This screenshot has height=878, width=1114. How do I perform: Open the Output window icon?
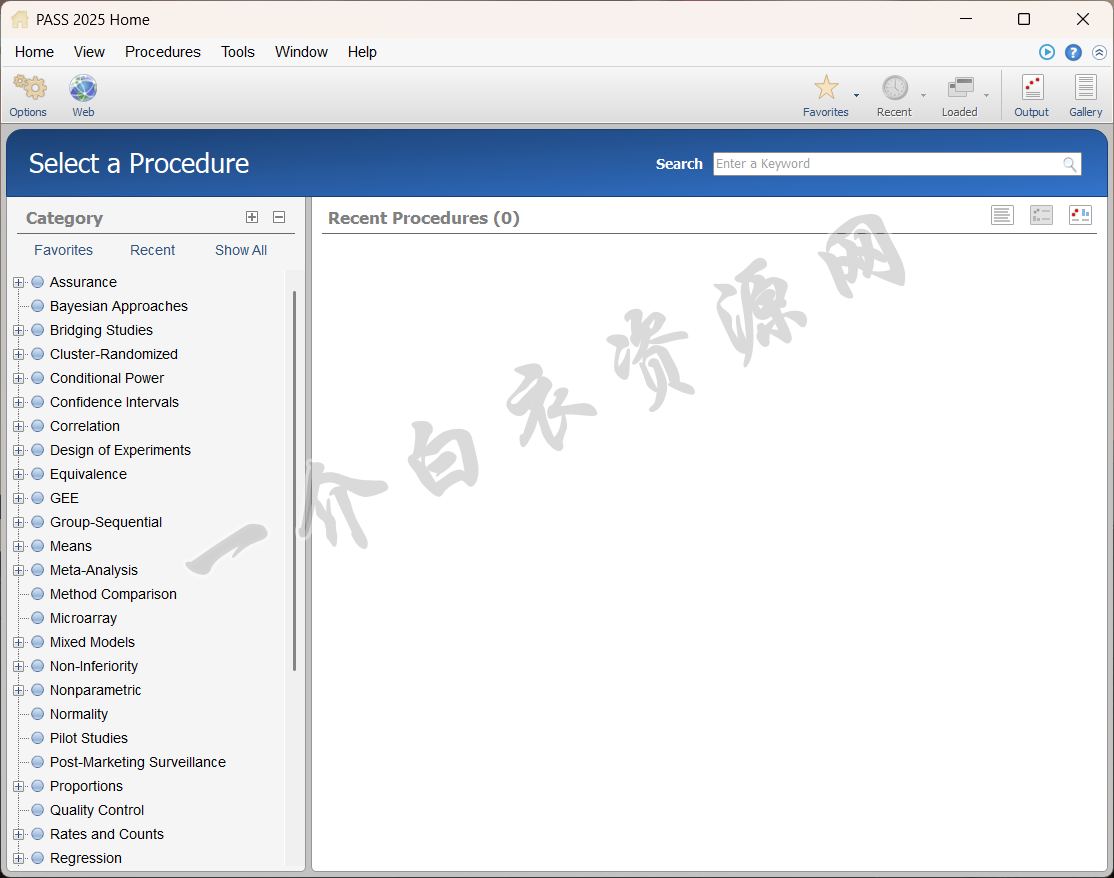pyautogui.click(x=1031, y=89)
